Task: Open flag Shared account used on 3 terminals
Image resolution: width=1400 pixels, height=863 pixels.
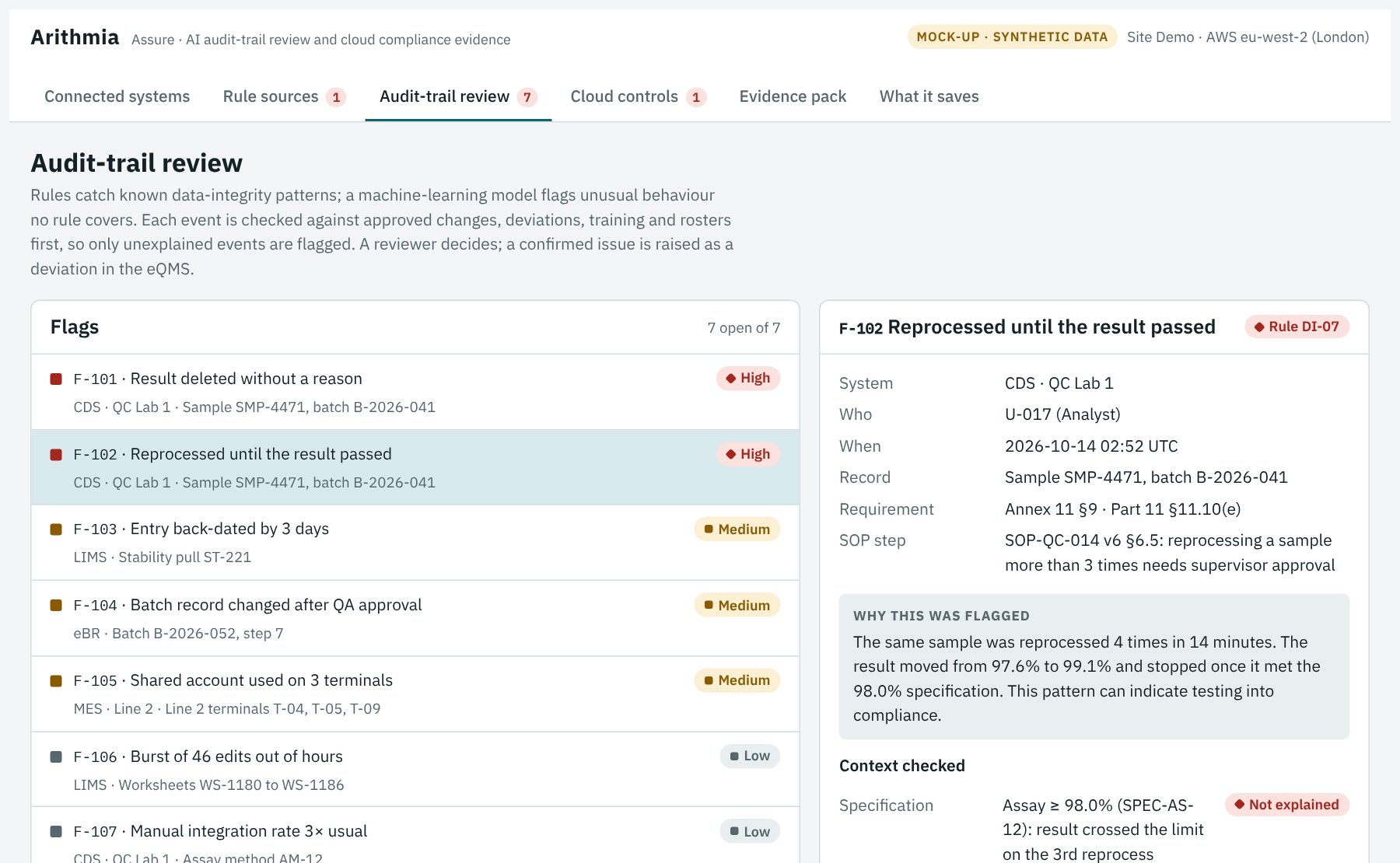Action: coord(415,694)
